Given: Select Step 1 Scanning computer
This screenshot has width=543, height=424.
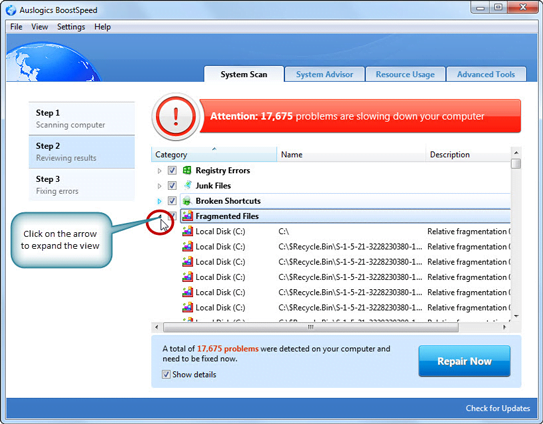Looking at the screenshot, I should [81, 118].
